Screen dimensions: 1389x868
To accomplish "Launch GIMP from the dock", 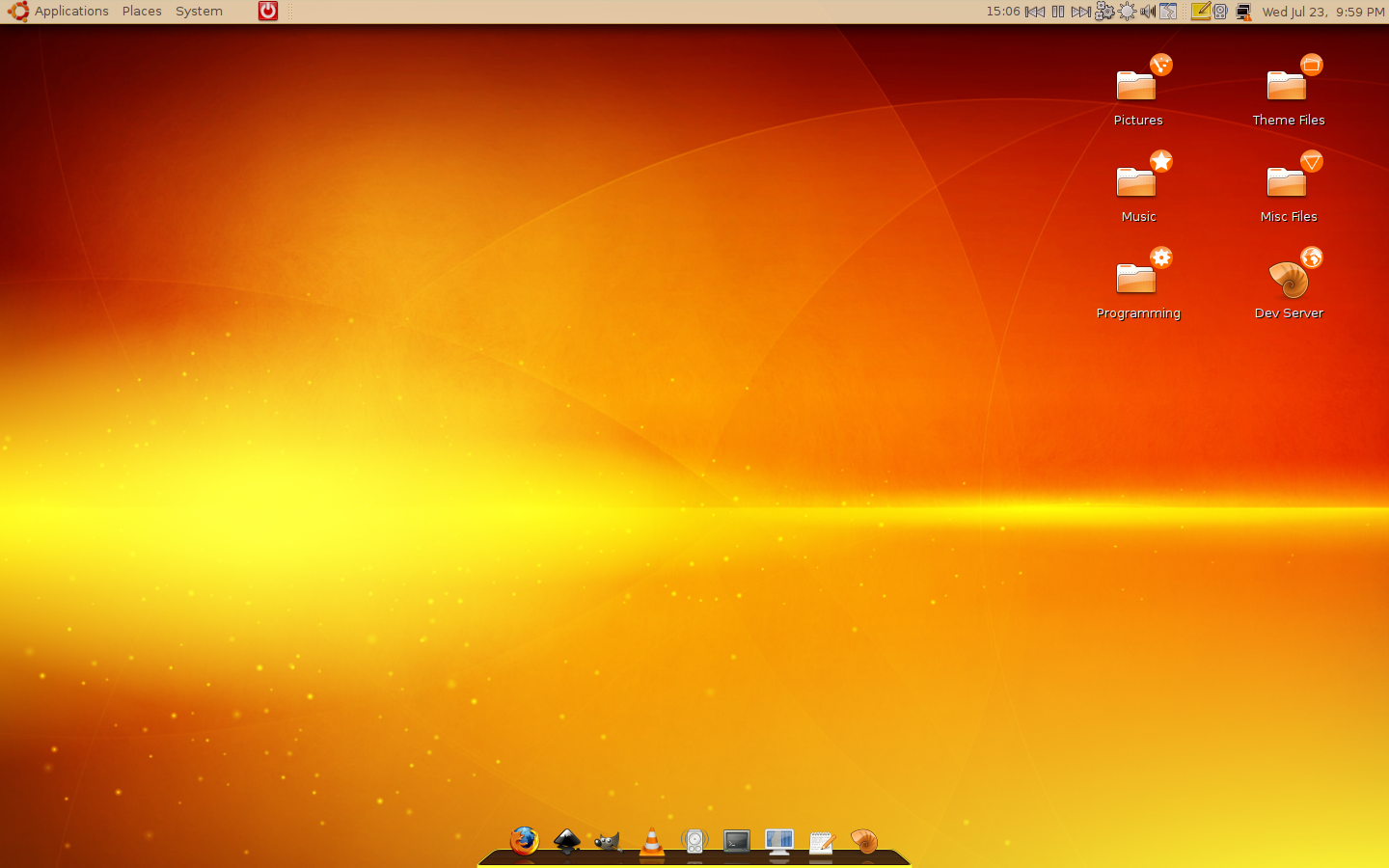I will [608, 842].
